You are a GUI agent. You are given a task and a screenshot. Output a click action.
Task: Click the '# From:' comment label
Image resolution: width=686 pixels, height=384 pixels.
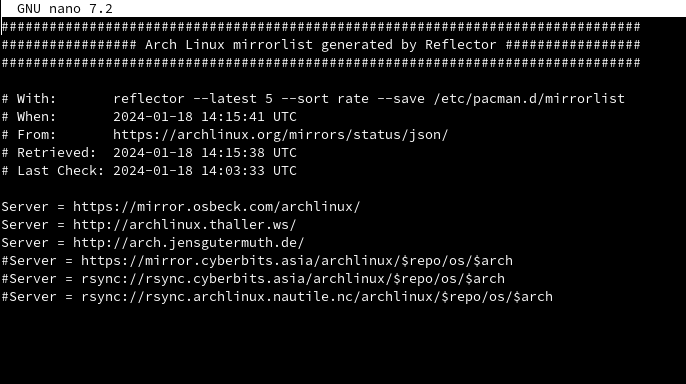(x=29, y=135)
